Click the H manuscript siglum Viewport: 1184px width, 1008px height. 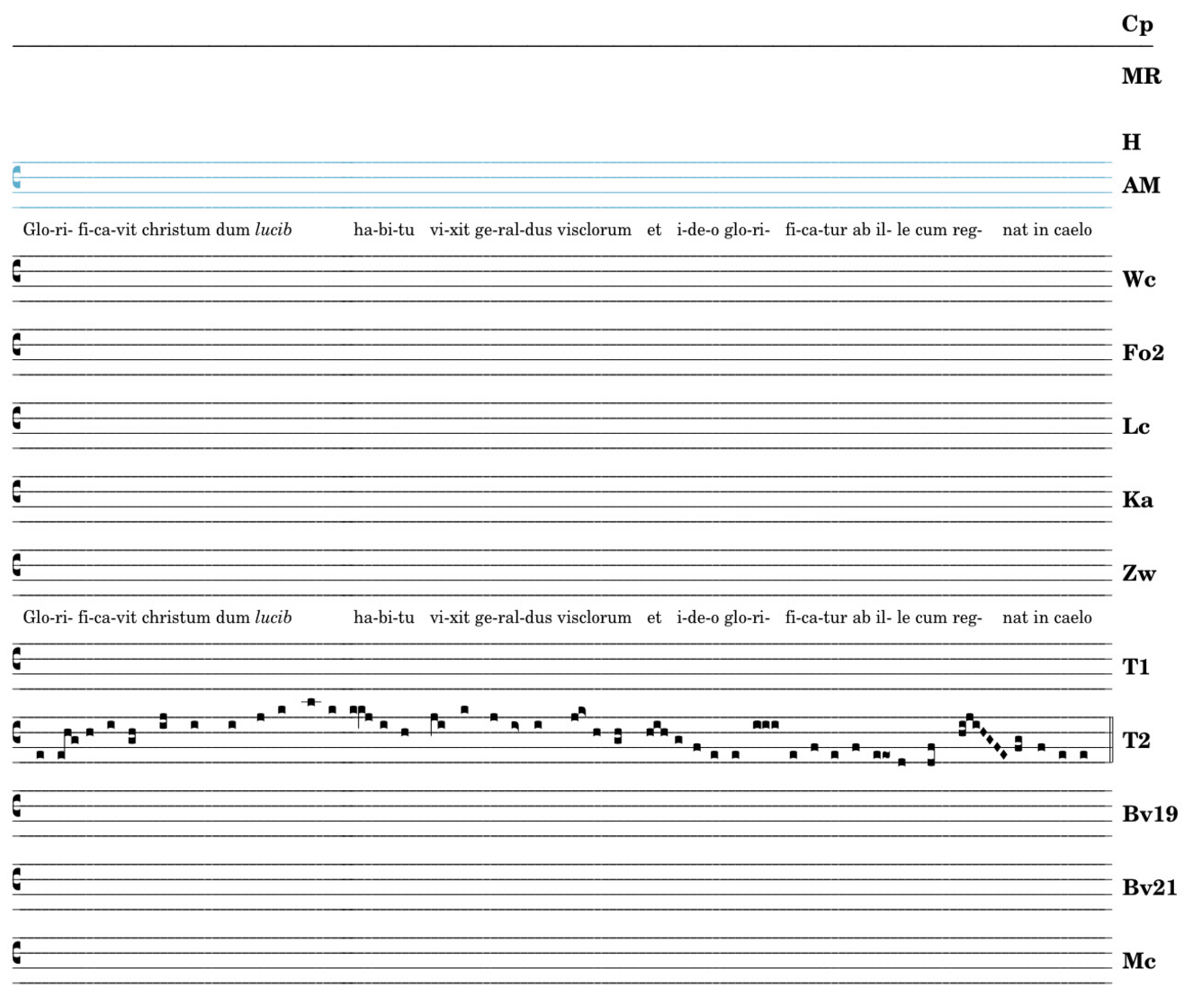tap(1131, 142)
